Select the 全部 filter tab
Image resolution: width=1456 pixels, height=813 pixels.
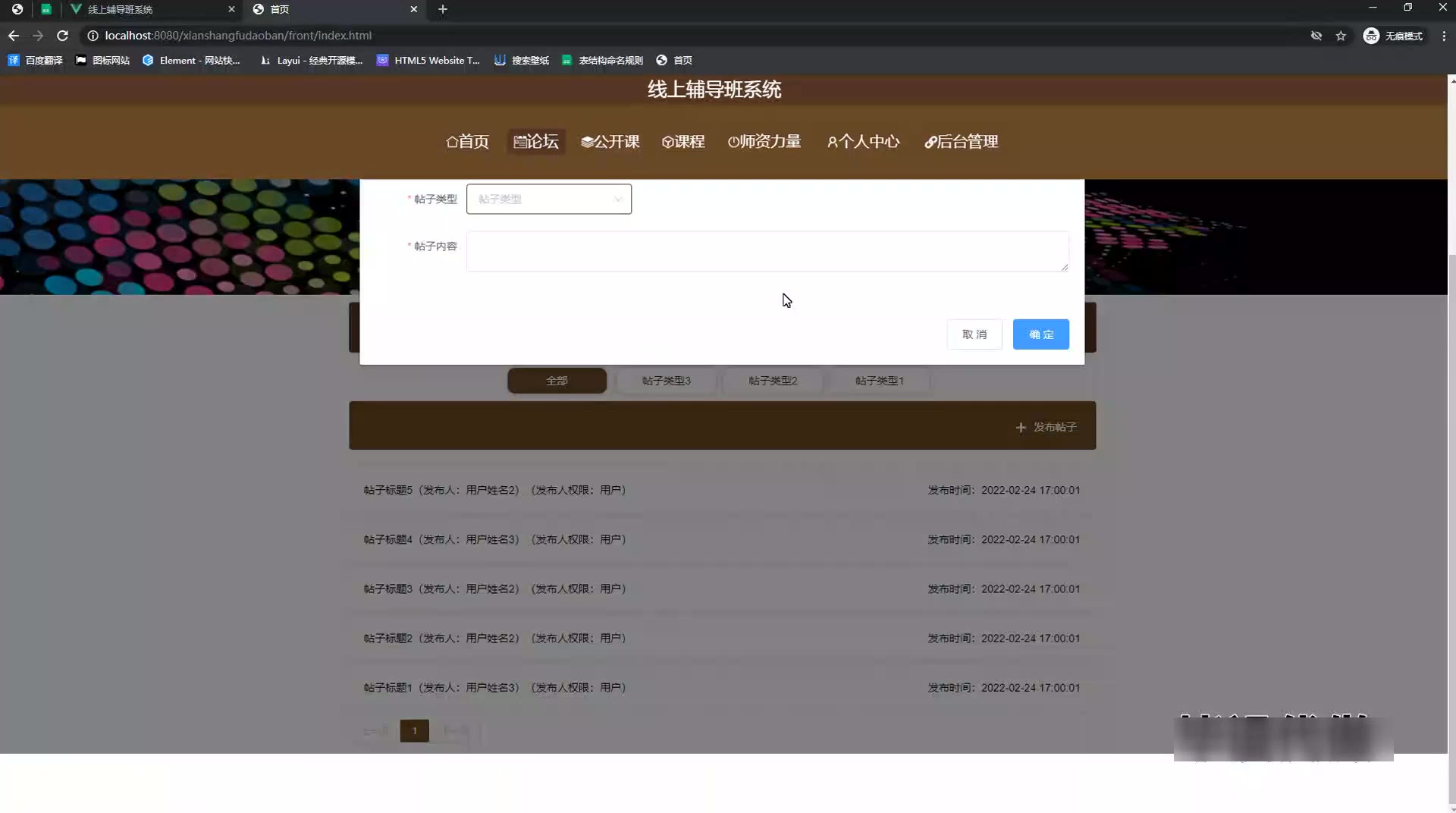coord(557,381)
